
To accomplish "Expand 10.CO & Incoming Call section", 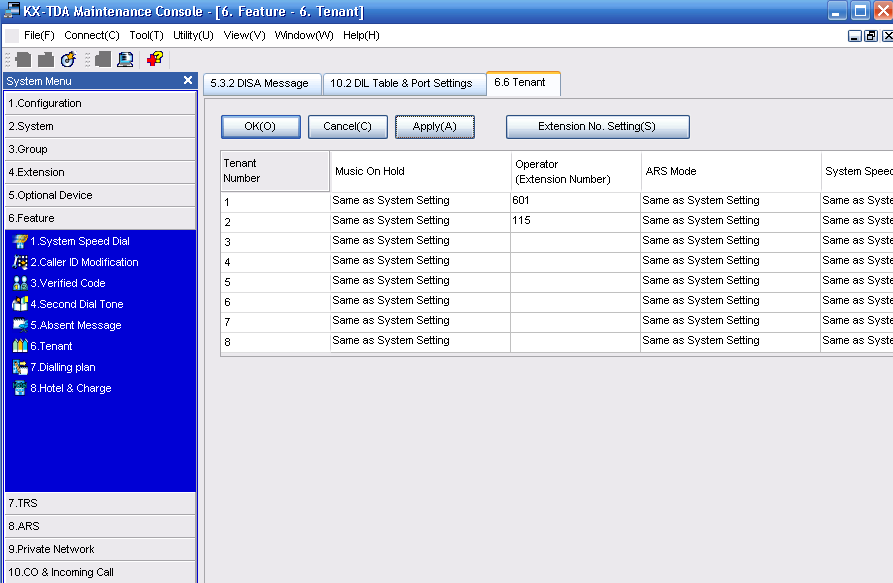I will [x=100, y=572].
